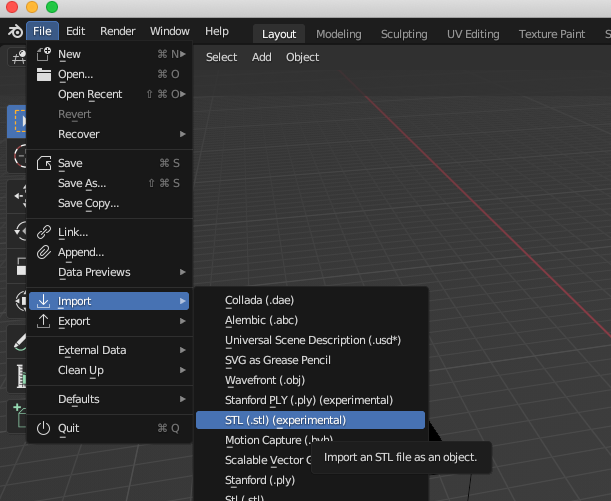Click the Export upload icon

(x=44, y=321)
